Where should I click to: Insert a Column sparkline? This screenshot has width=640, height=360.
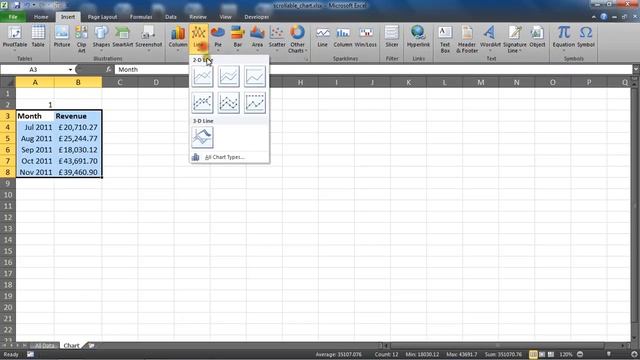(343, 37)
